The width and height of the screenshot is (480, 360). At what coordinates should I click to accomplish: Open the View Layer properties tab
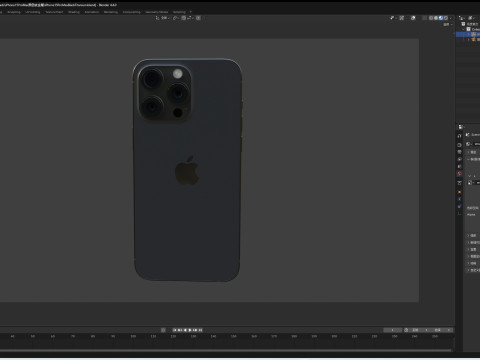459,159
